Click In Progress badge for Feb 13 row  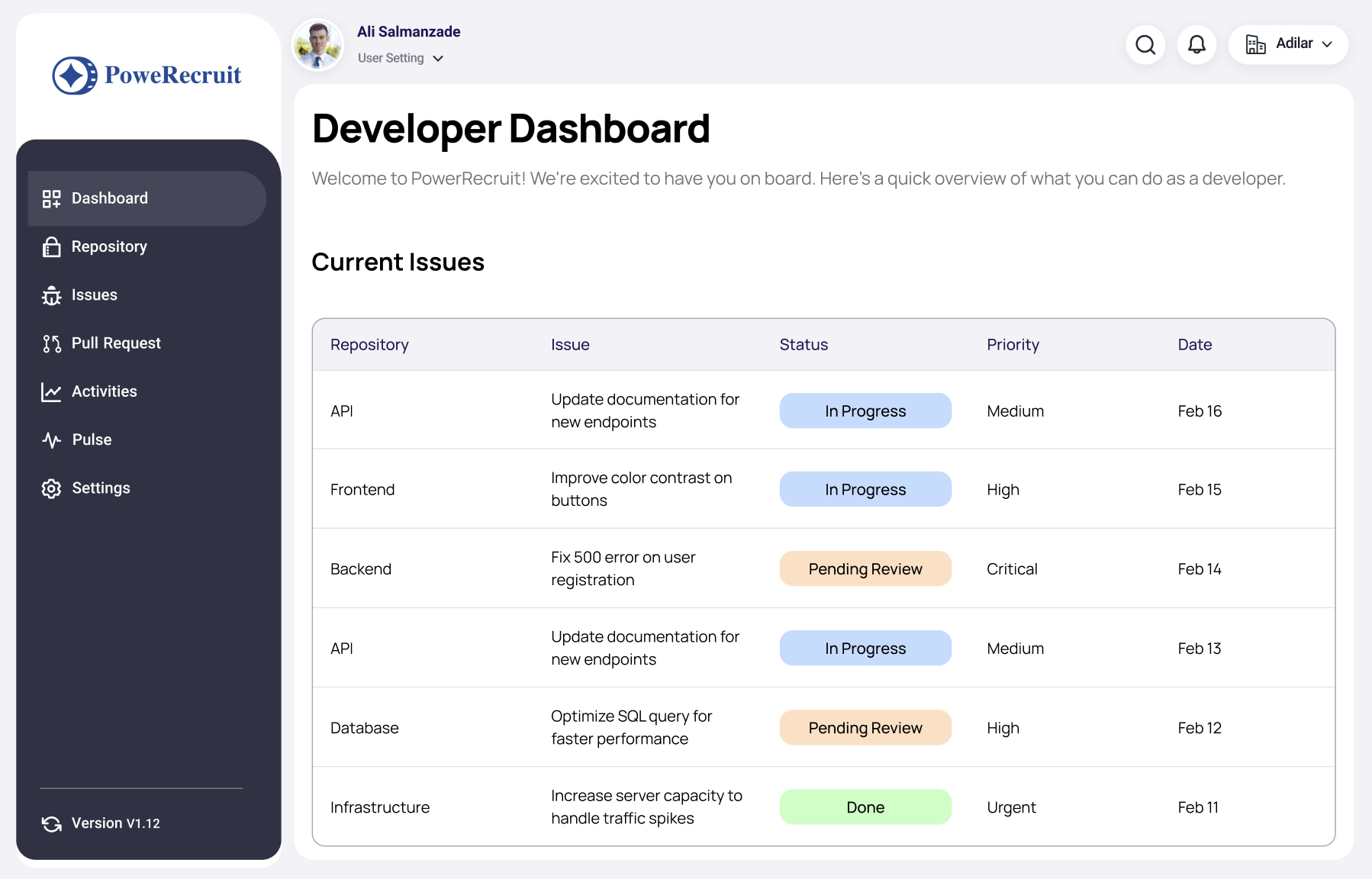click(x=865, y=648)
